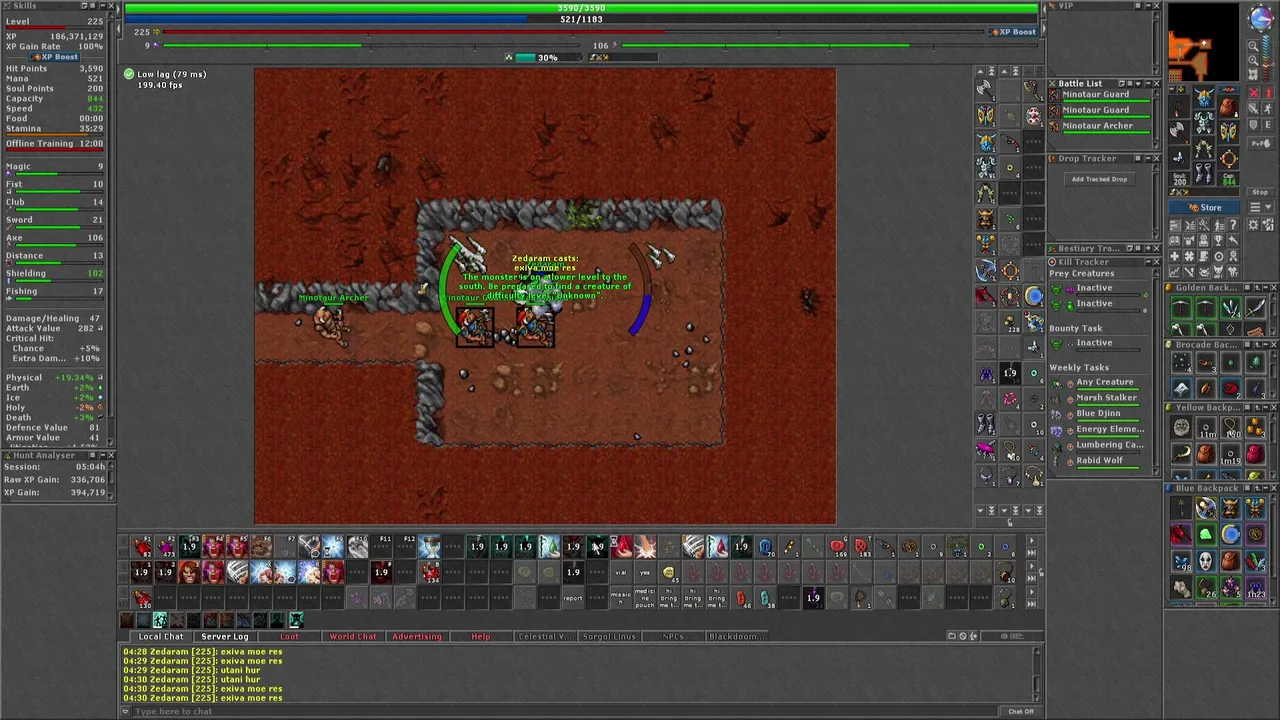
Task: Collapse the Battle List panel
Action: coord(1148,84)
